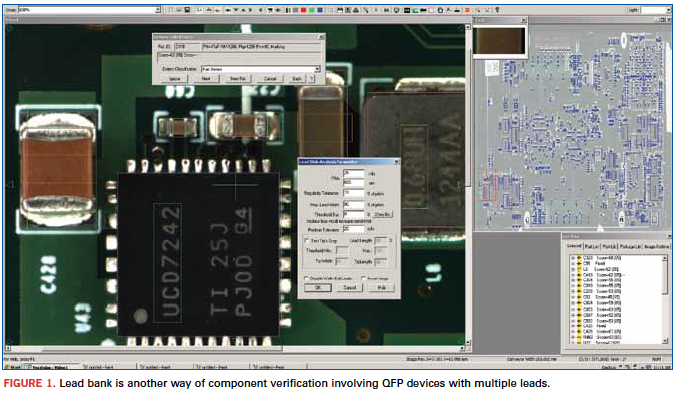Click the part list vertical scrollbar
The image size is (676, 393).
(x=666, y=299)
